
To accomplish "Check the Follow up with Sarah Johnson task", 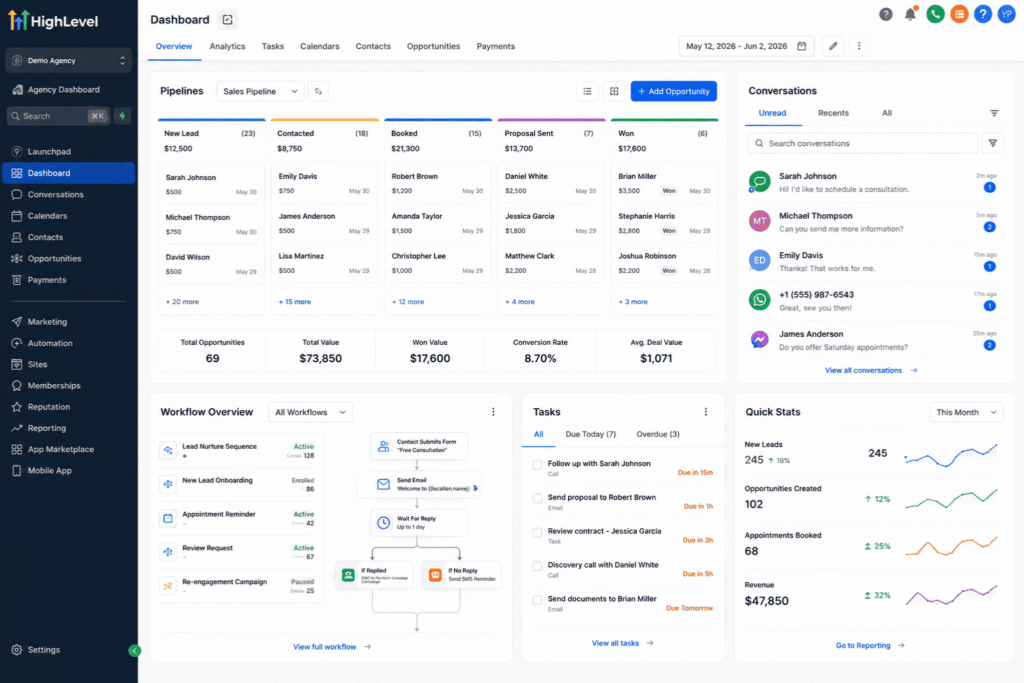I will [537, 465].
